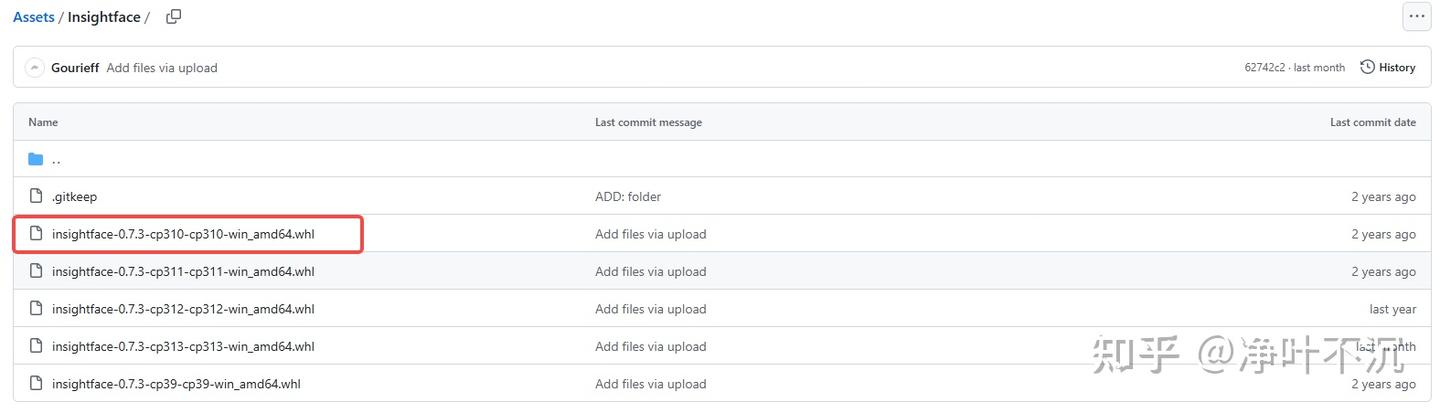Click the Gourieff avatar icon
This screenshot has width=1440, height=413.
35,68
